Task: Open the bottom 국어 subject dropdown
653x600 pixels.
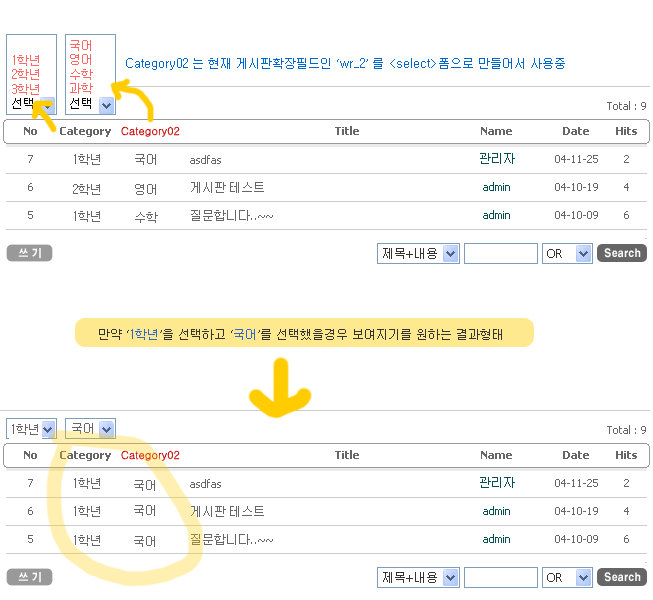Action: [x=90, y=428]
